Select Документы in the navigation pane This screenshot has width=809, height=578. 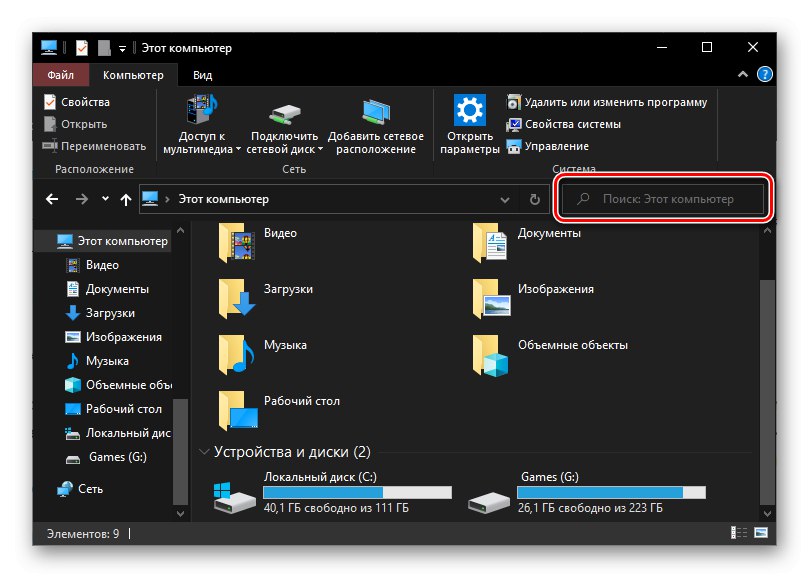[x=107, y=289]
